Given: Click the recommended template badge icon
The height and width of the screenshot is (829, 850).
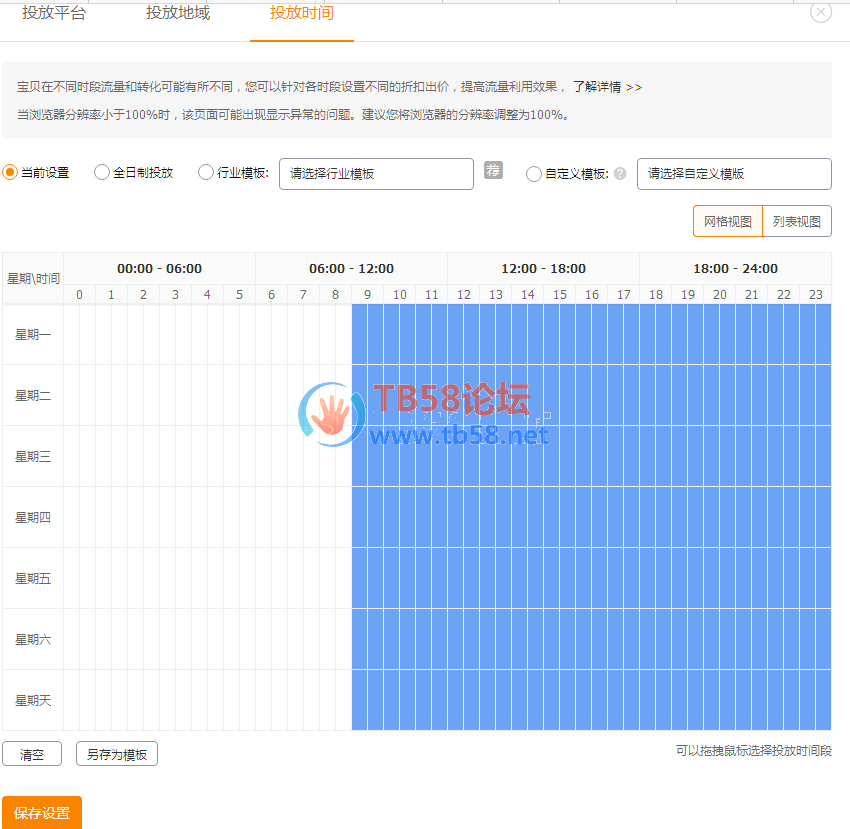Looking at the screenshot, I should (493, 170).
